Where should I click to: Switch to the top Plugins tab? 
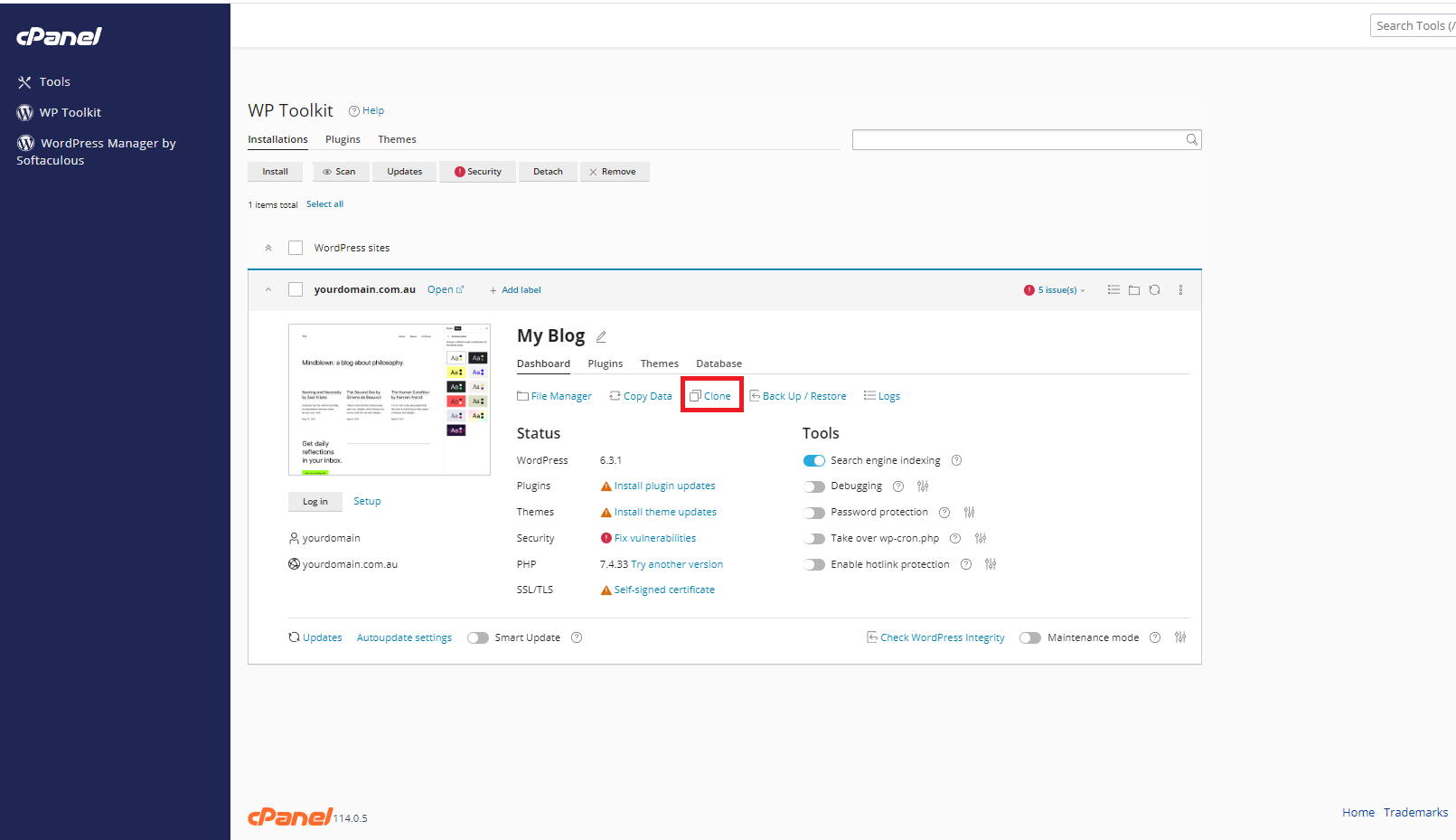(x=343, y=139)
